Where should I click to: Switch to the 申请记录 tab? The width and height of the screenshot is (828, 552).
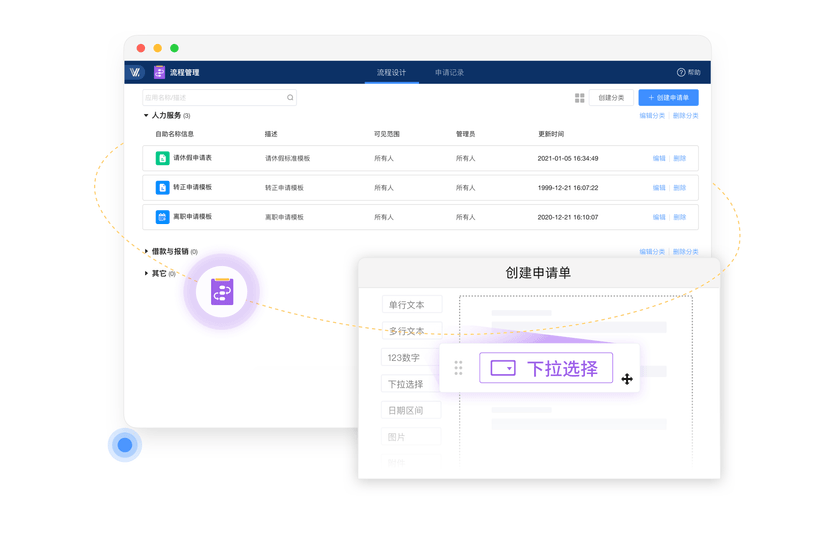(x=449, y=72)
